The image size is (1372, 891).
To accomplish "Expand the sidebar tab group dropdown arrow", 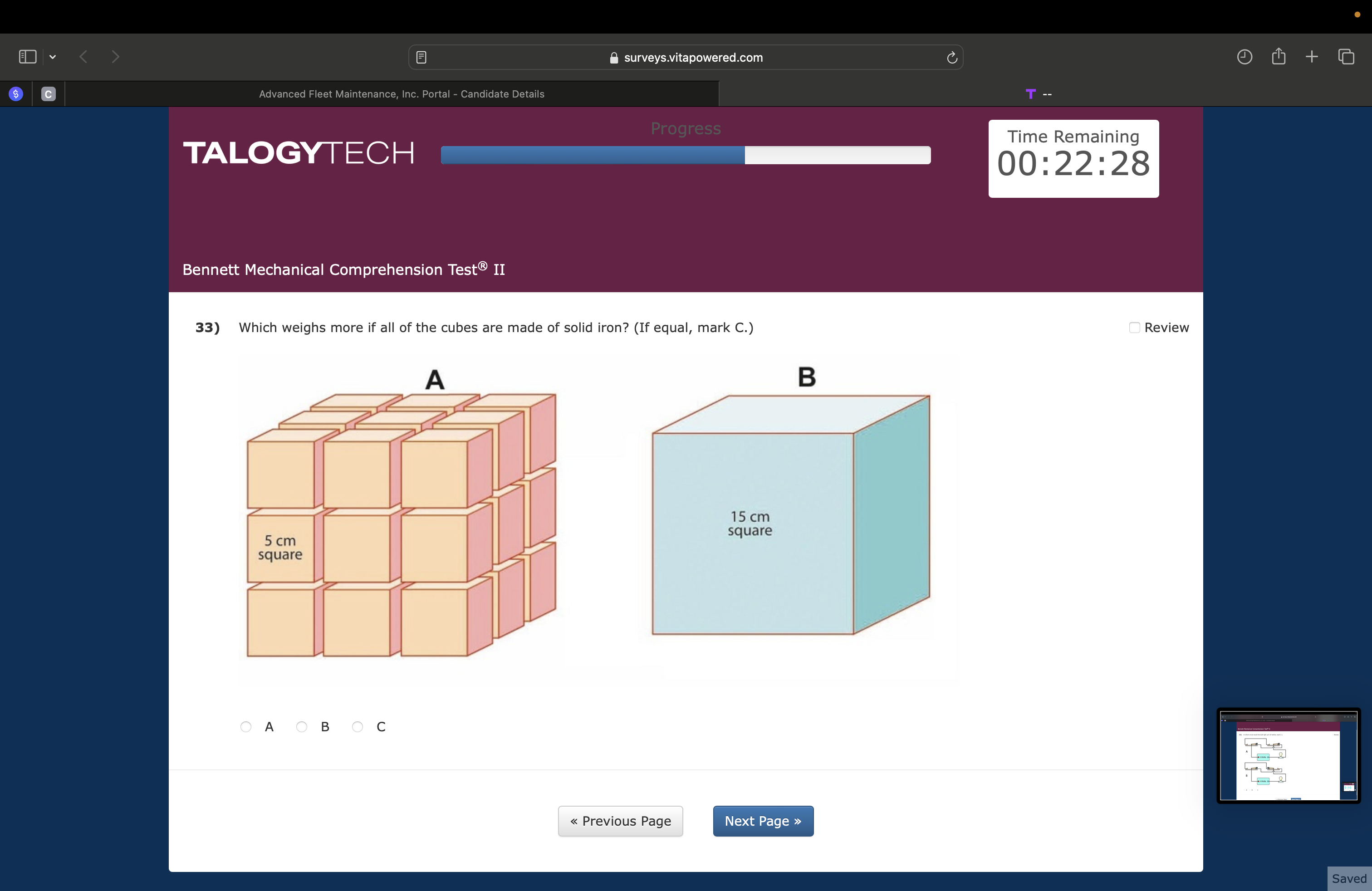I will tap(53, 56).
